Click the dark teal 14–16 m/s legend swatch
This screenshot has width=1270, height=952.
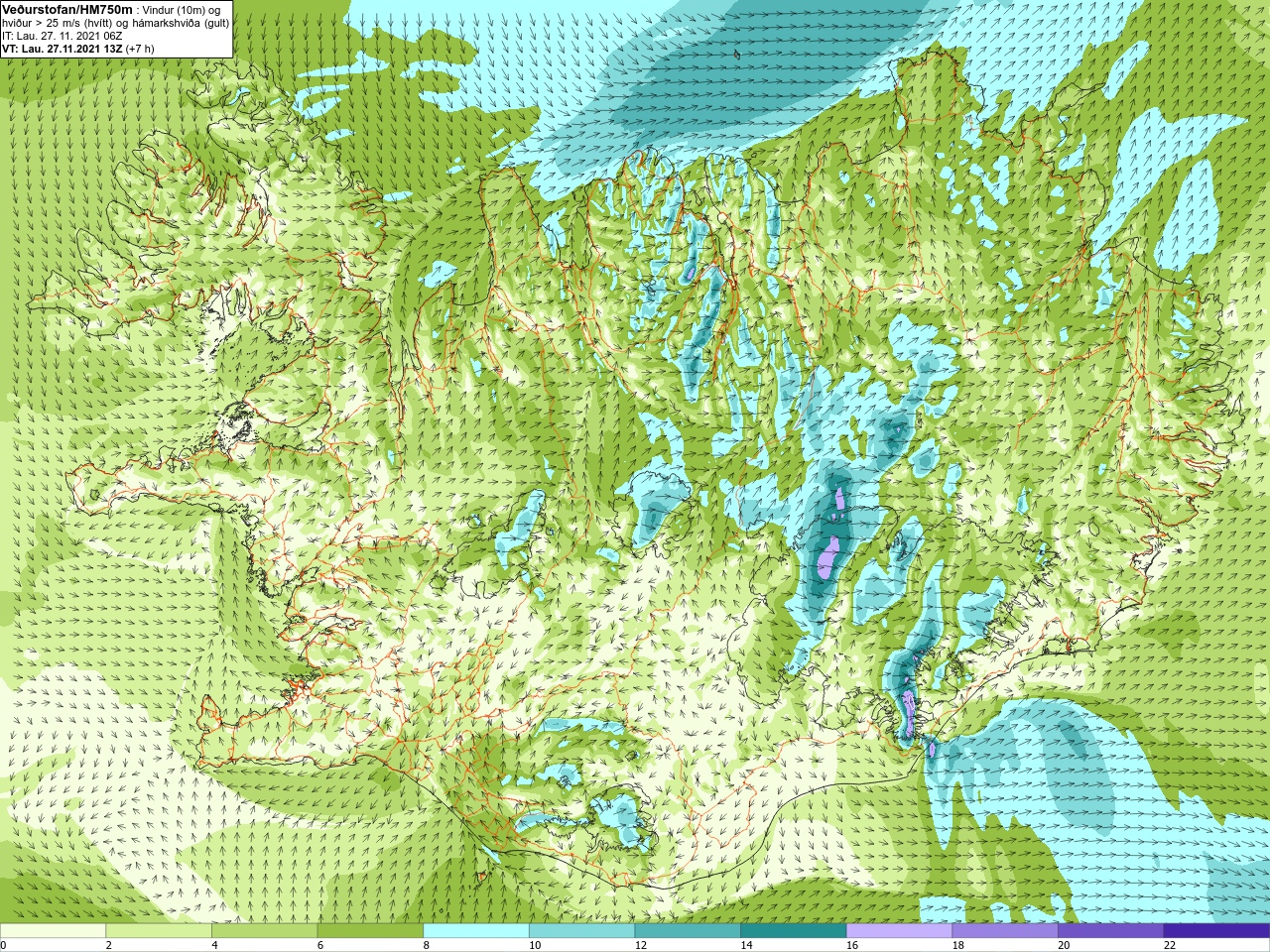[x=793, y=931]
